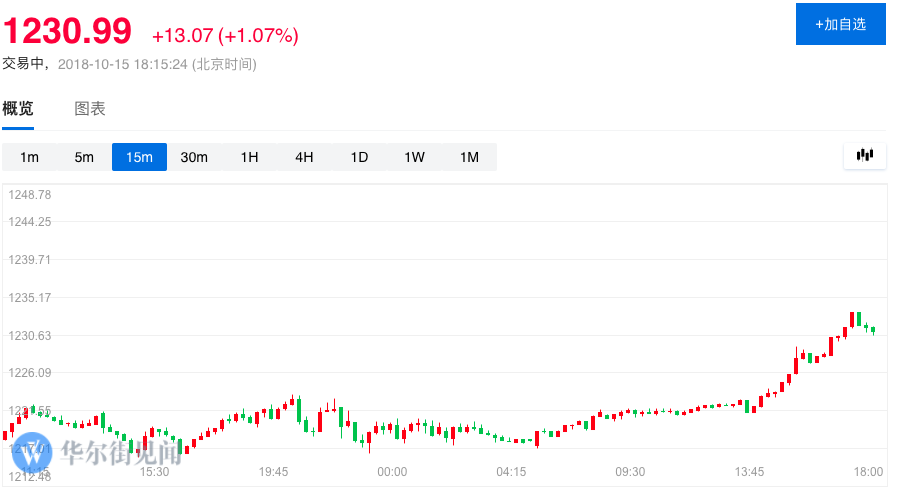The image size is (898, 491).
Task: Click the 交易中 trading status text
Action: pos(23,64)
